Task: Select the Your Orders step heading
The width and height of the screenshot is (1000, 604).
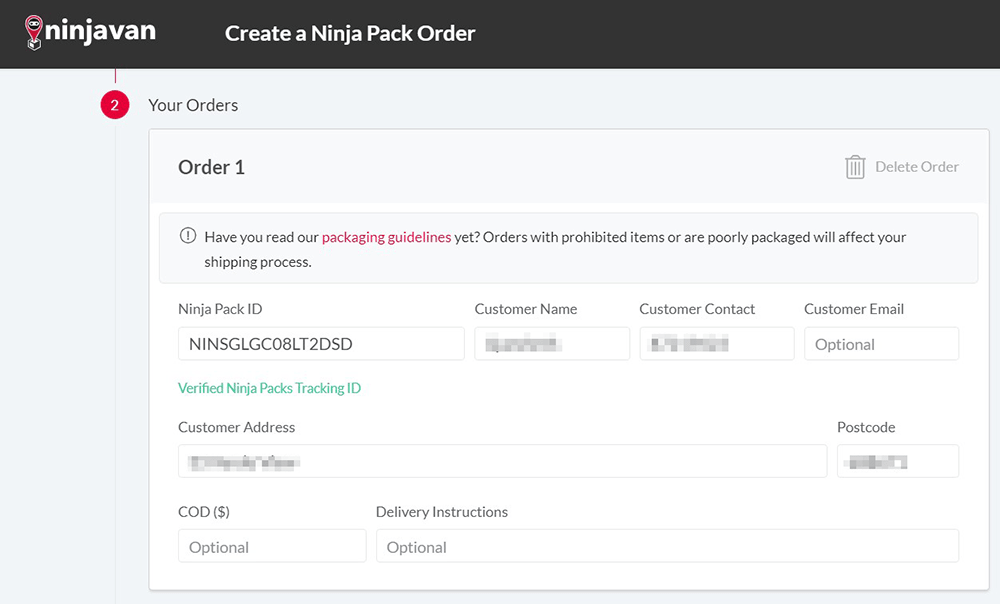Action: coord(193,105)
